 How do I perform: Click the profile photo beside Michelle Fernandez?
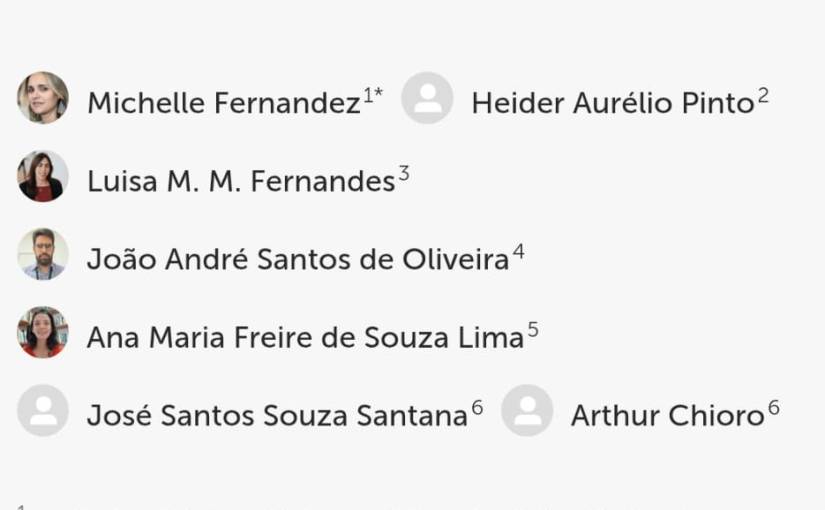43,98
